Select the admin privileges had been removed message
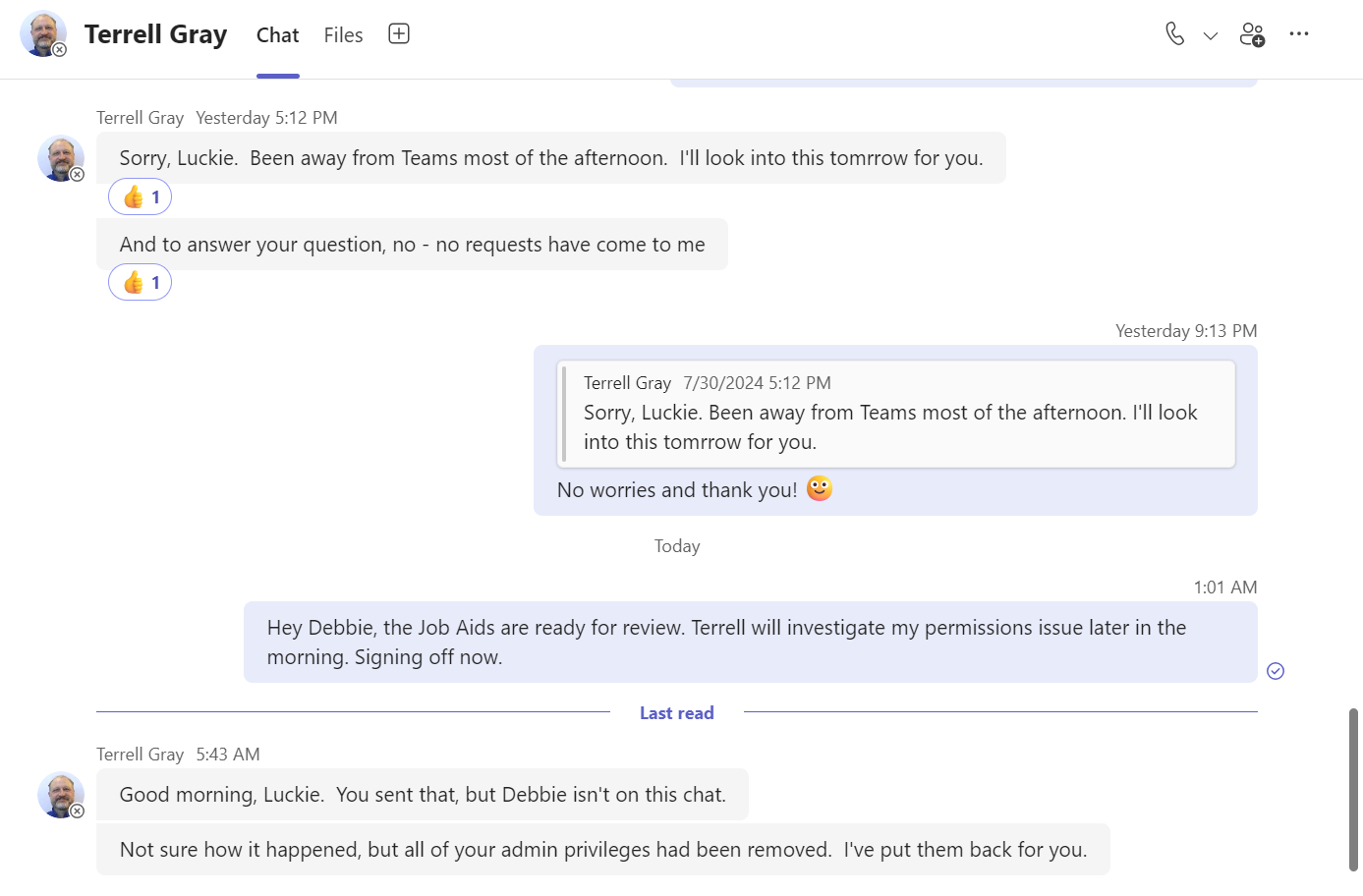 [x=603, y=850]
